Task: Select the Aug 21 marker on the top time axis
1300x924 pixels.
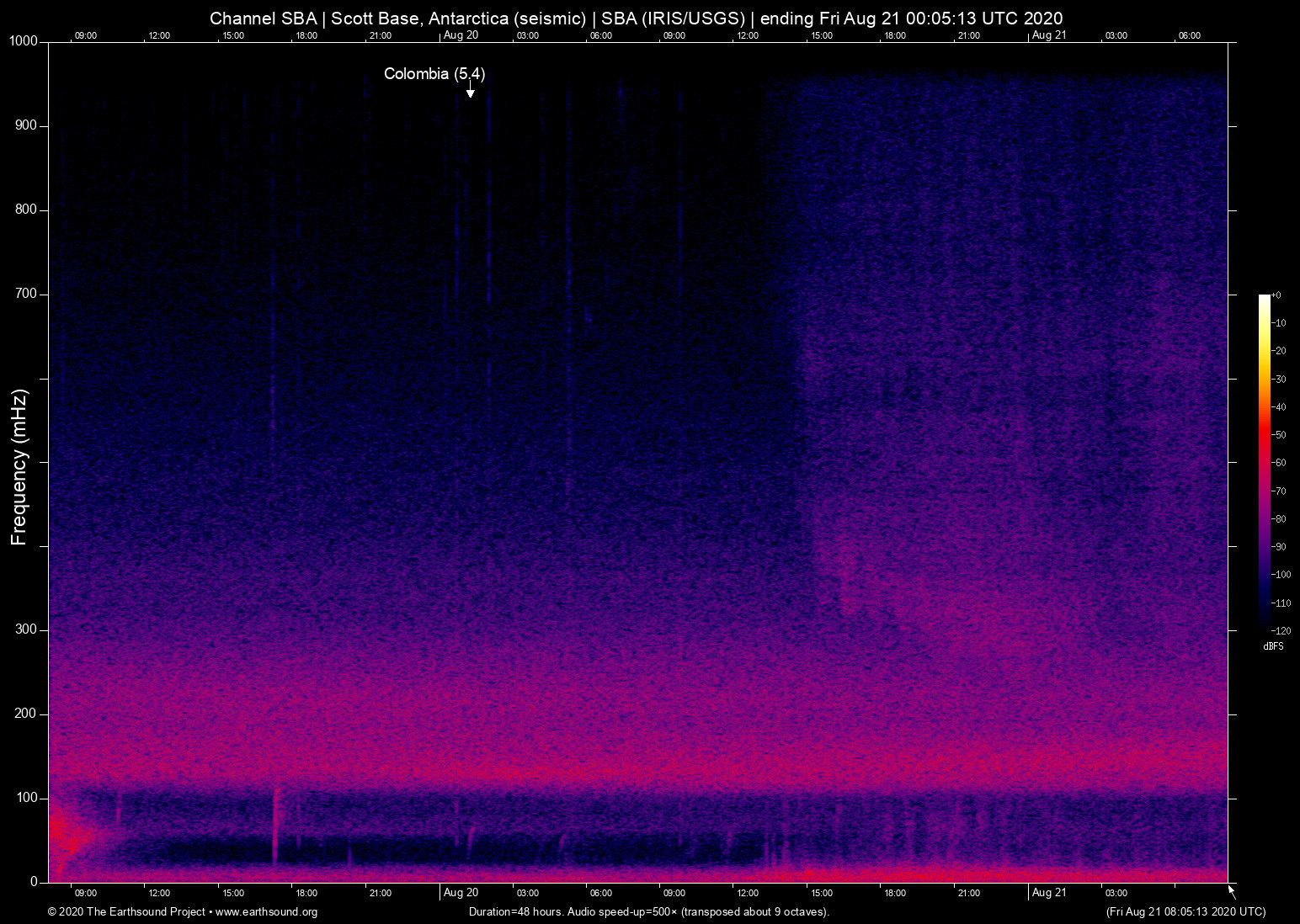Action: [1048, 35]
